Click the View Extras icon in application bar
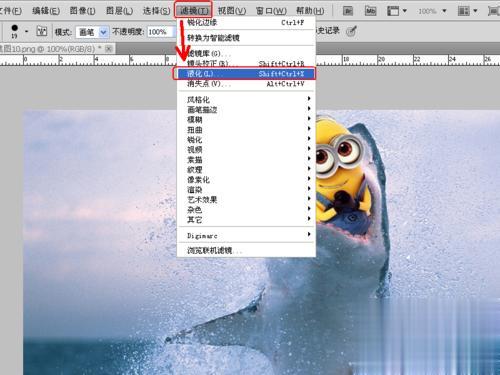The width and height of the screenshot is (500, 375). (x=397, y=11)
